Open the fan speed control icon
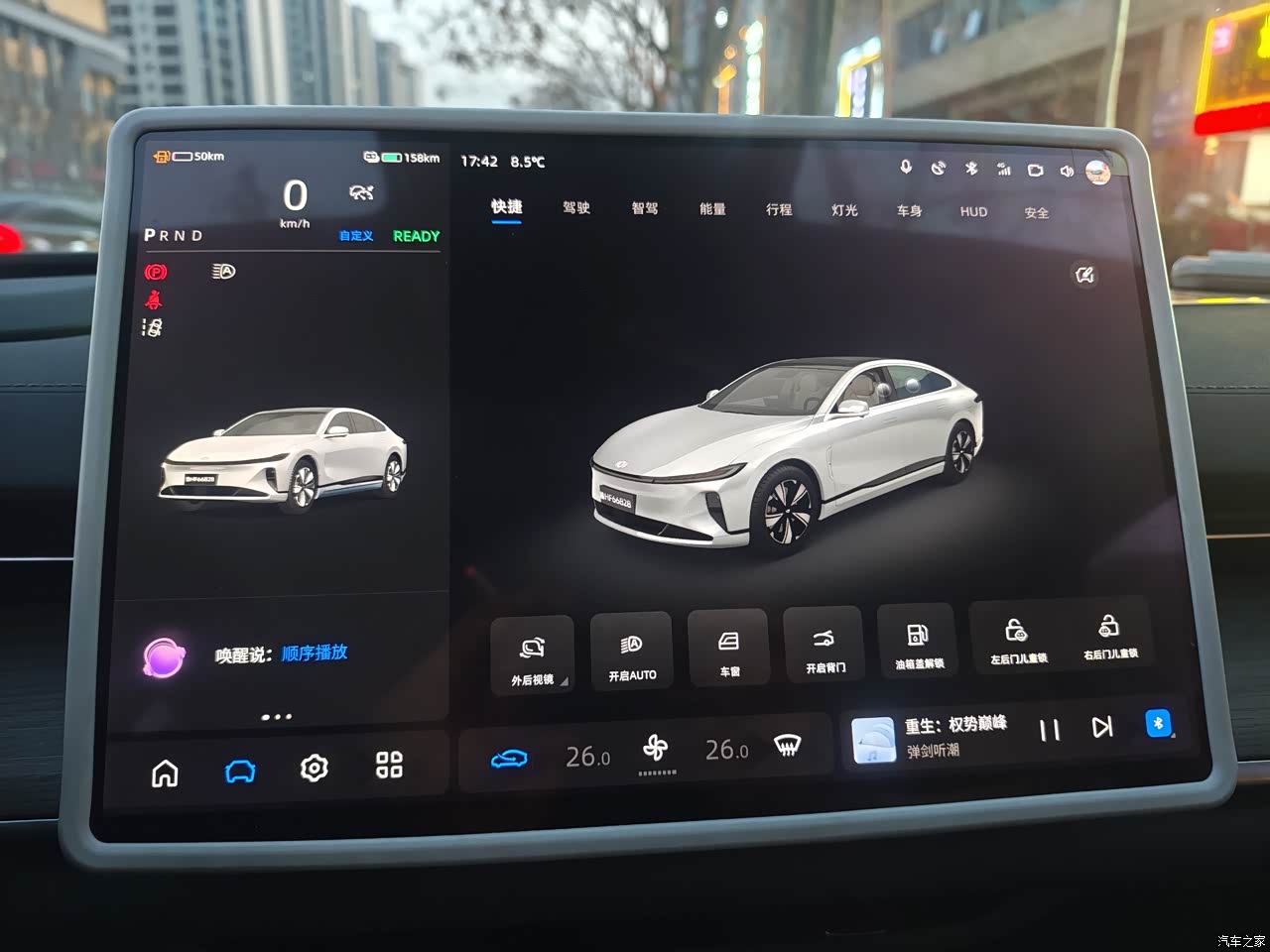1270x952 pixels. coord(656,749)
